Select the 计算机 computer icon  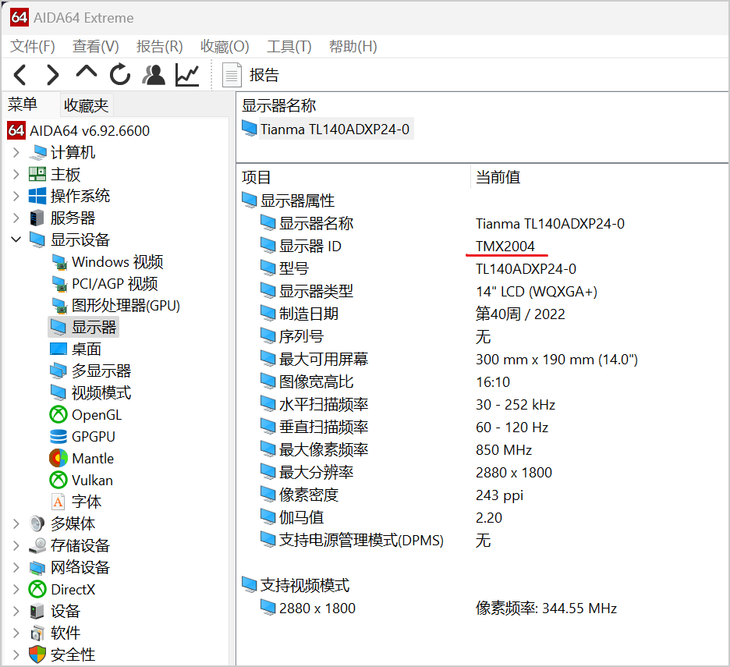[37, 152]
